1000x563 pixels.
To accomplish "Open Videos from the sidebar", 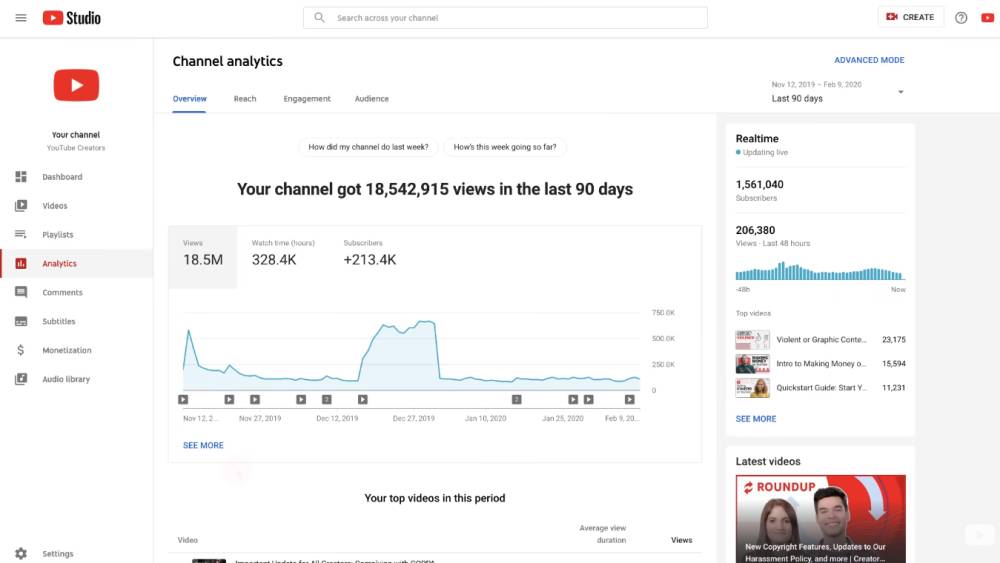I will [77, 205].
